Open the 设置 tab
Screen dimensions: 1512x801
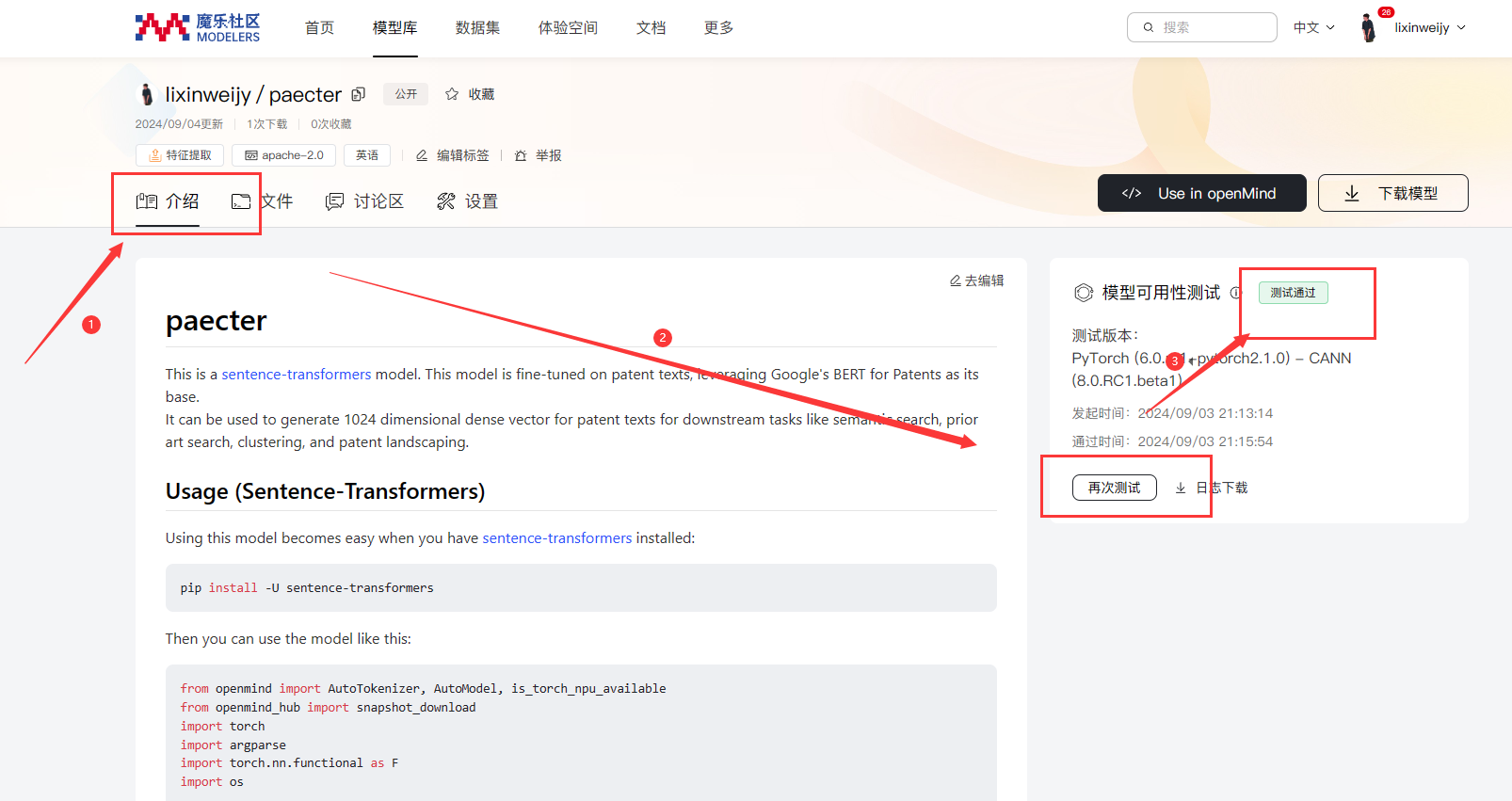click(x=468, y=201)
